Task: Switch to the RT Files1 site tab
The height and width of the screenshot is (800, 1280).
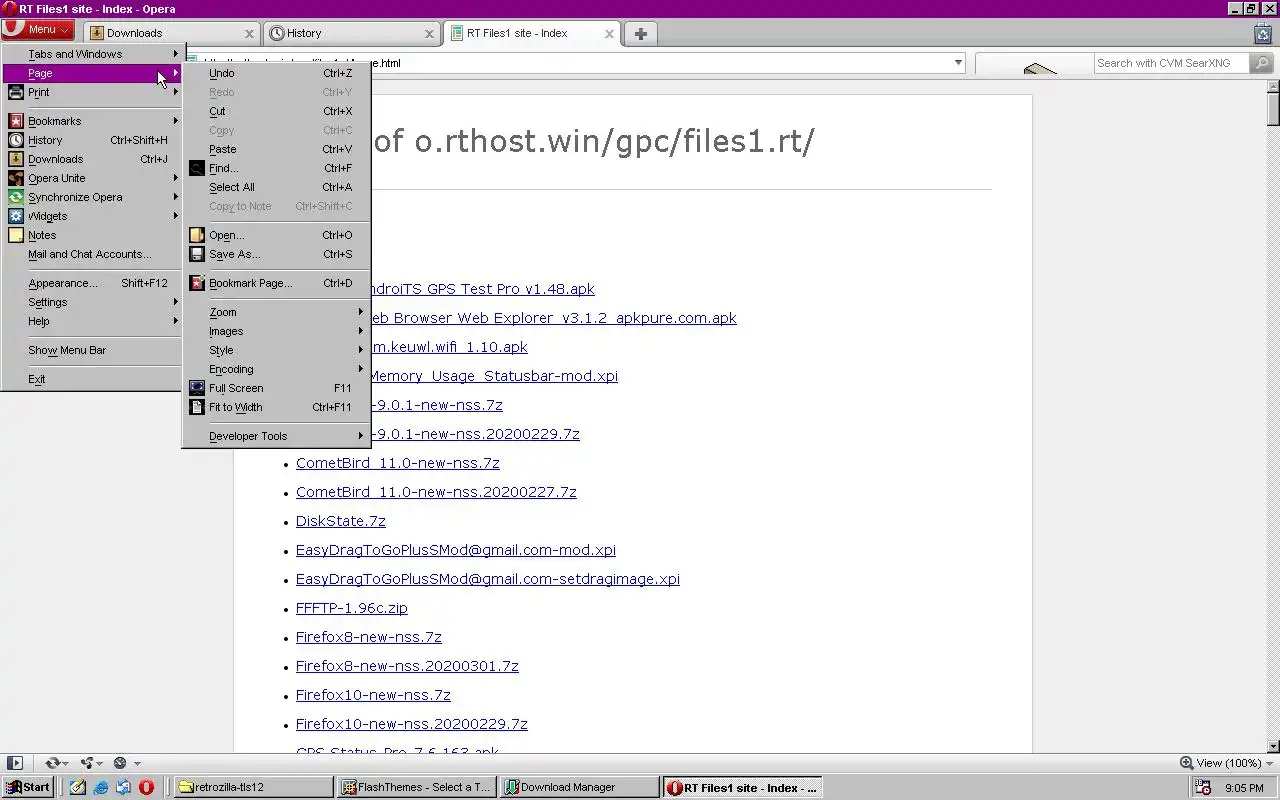Action: (532, 33)
